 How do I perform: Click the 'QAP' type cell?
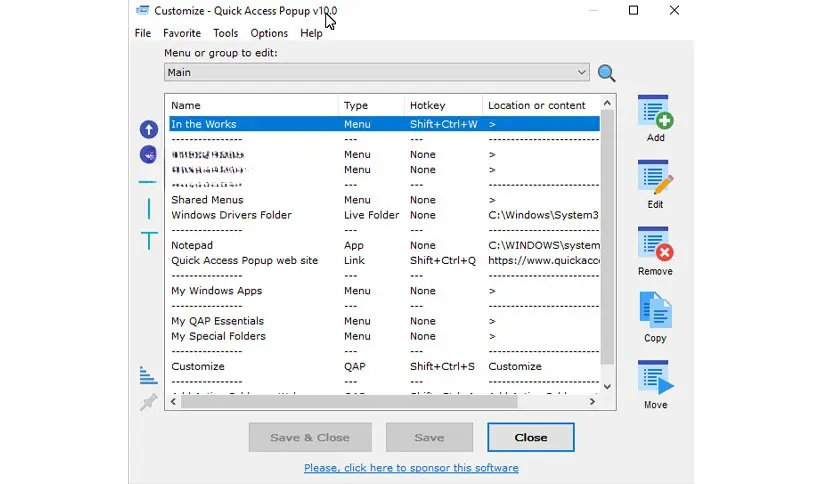355,366
